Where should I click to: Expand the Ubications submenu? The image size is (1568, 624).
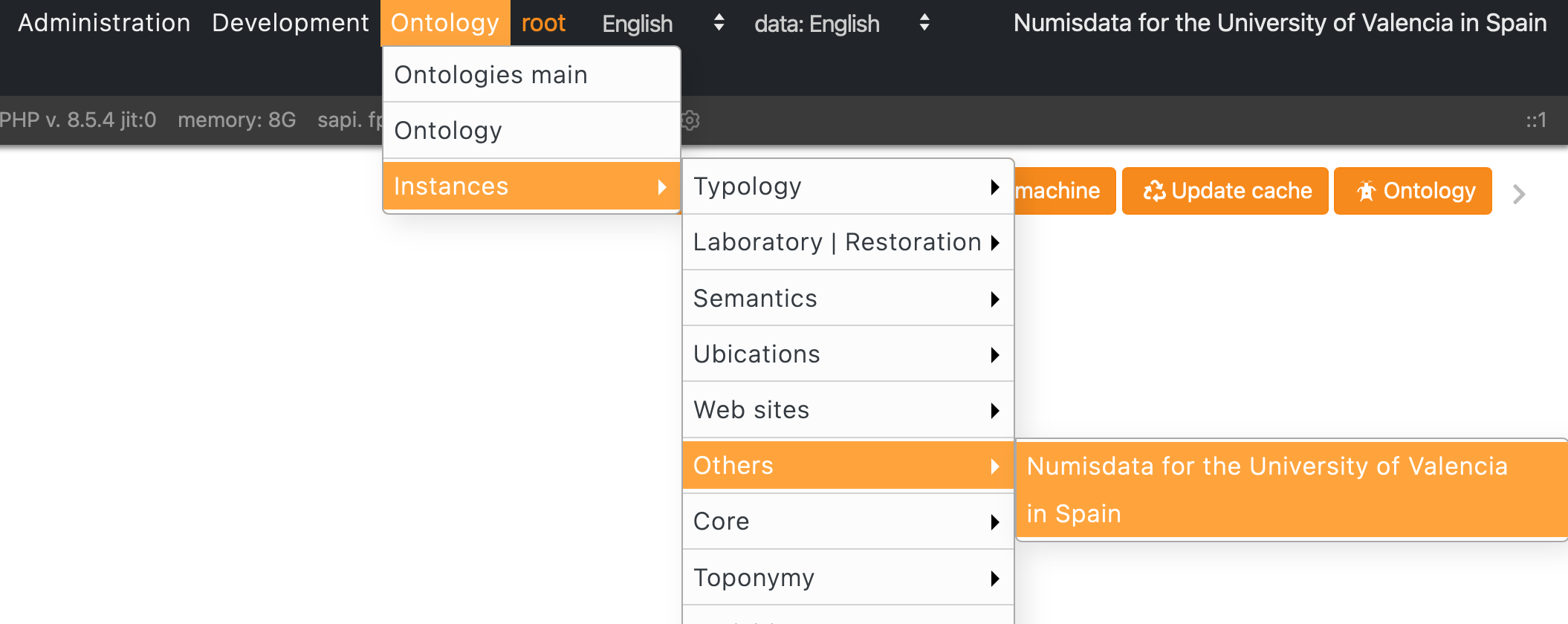pos(848,354)
